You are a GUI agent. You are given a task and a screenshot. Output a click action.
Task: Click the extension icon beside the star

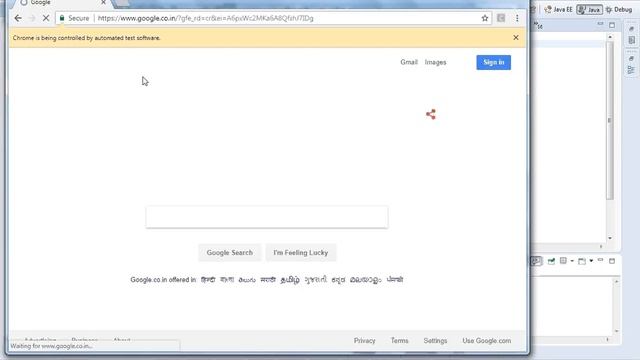point(501,18)
